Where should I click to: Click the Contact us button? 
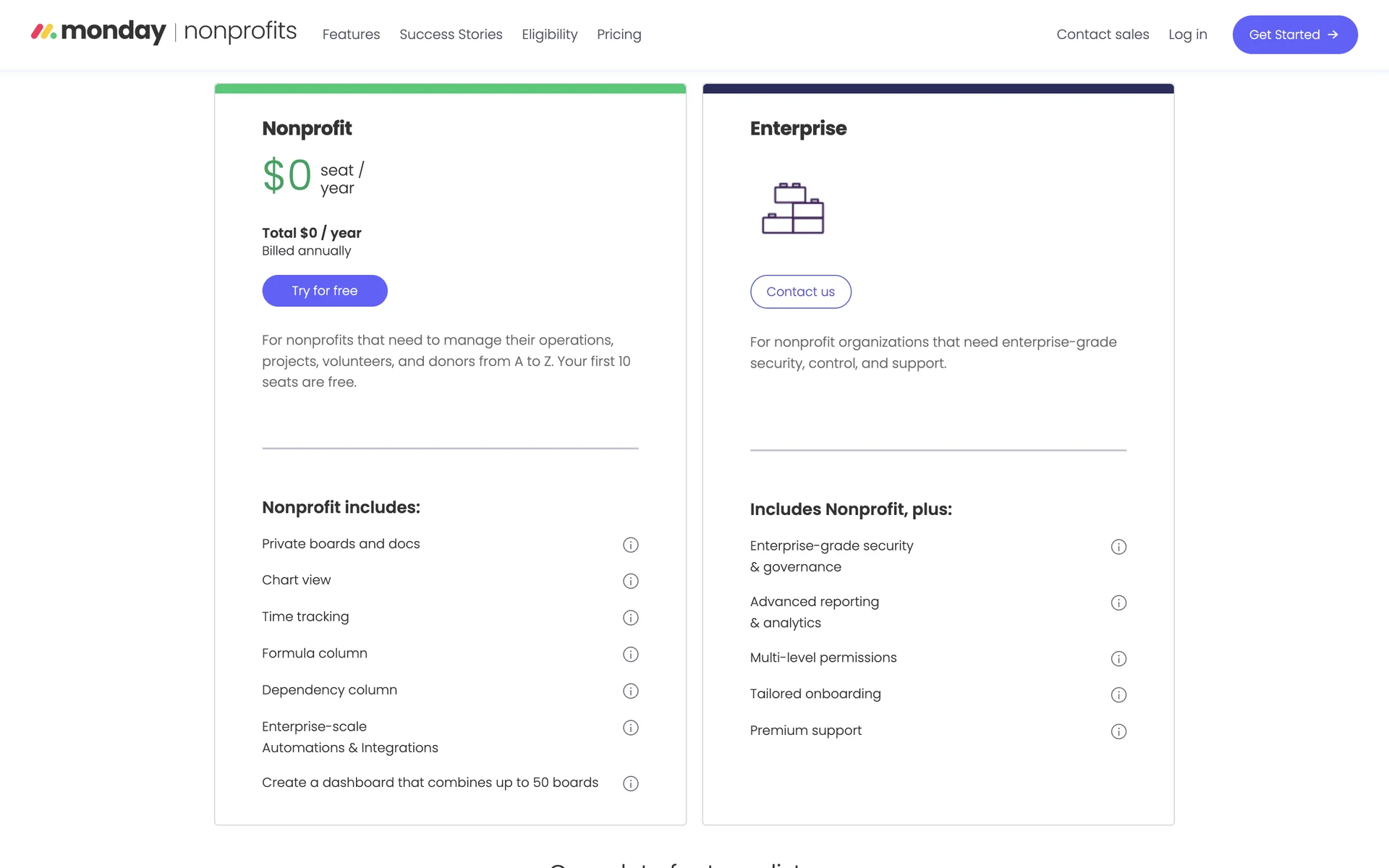[x=800, y=292]
